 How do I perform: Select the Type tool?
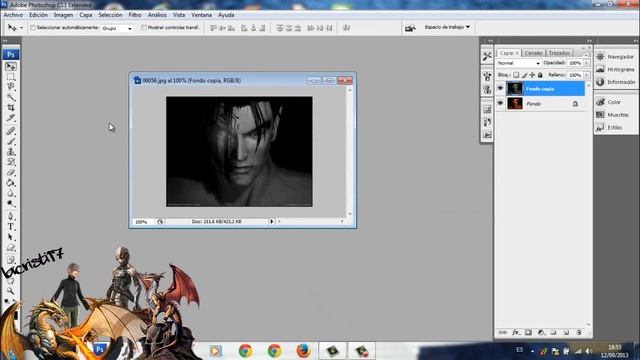(x=11, y=227)
